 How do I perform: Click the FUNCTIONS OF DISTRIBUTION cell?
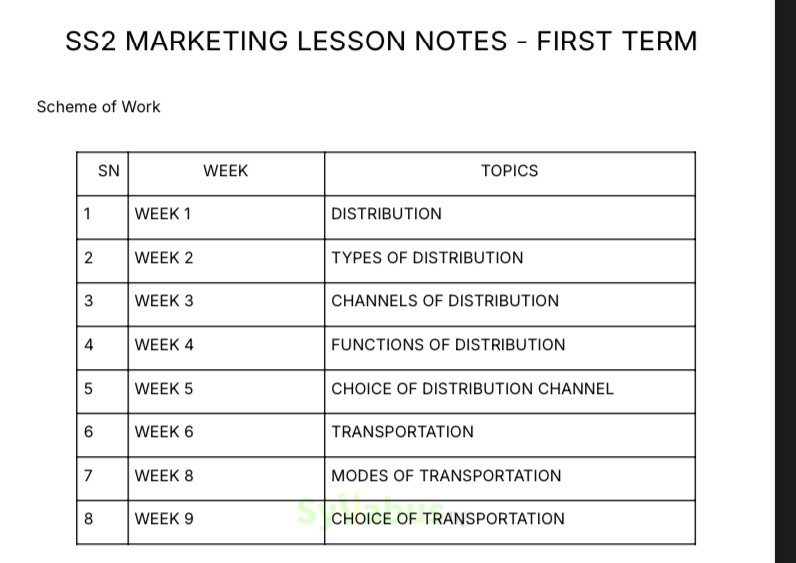[448, 345]
